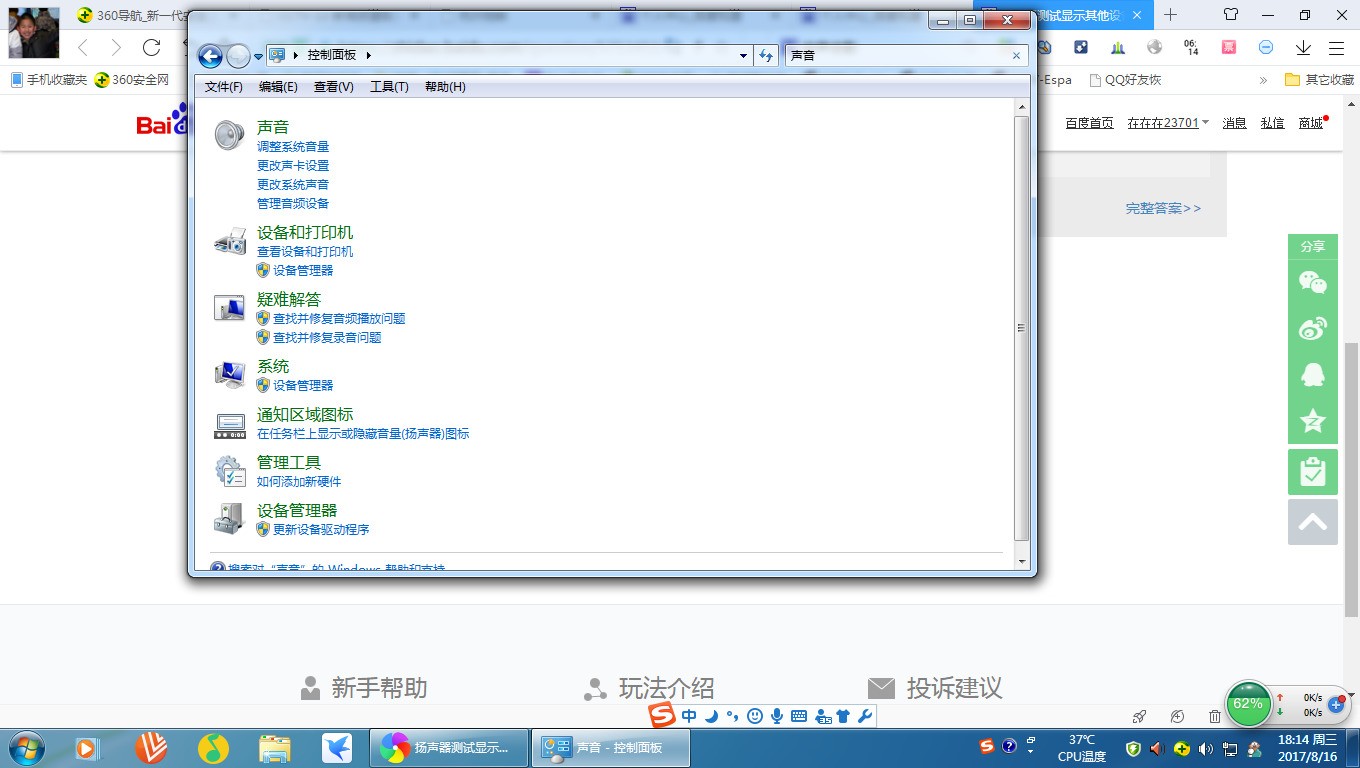Click 完整答案>> link on webpage
Viewport: 1360px width, 768px height.
[x=1163, y=208]
